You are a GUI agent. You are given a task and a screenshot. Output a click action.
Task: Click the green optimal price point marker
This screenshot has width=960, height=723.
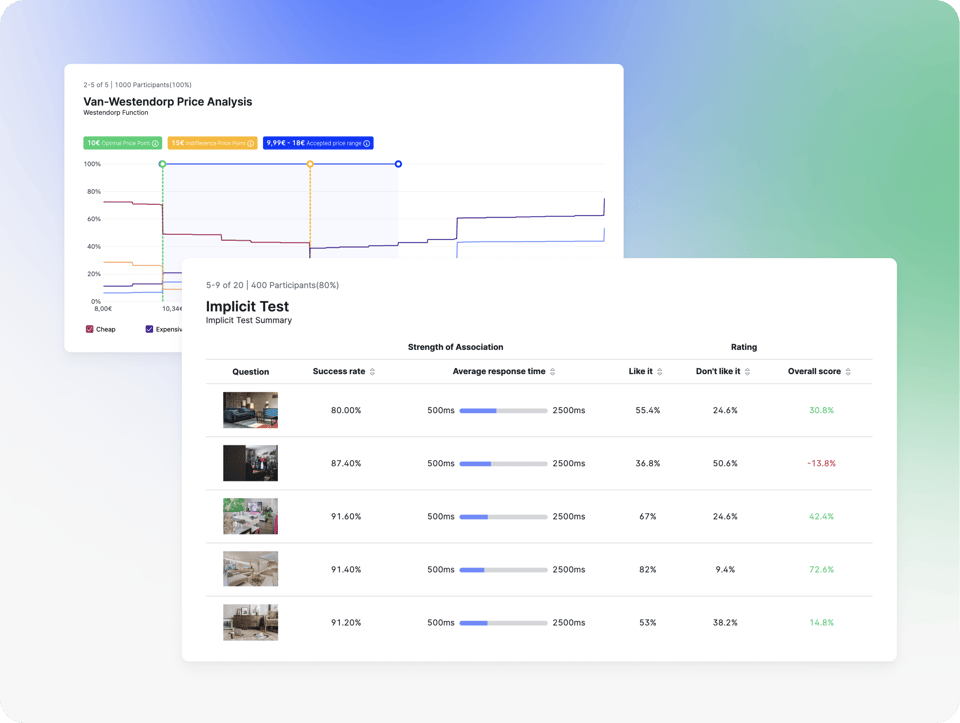162,164
